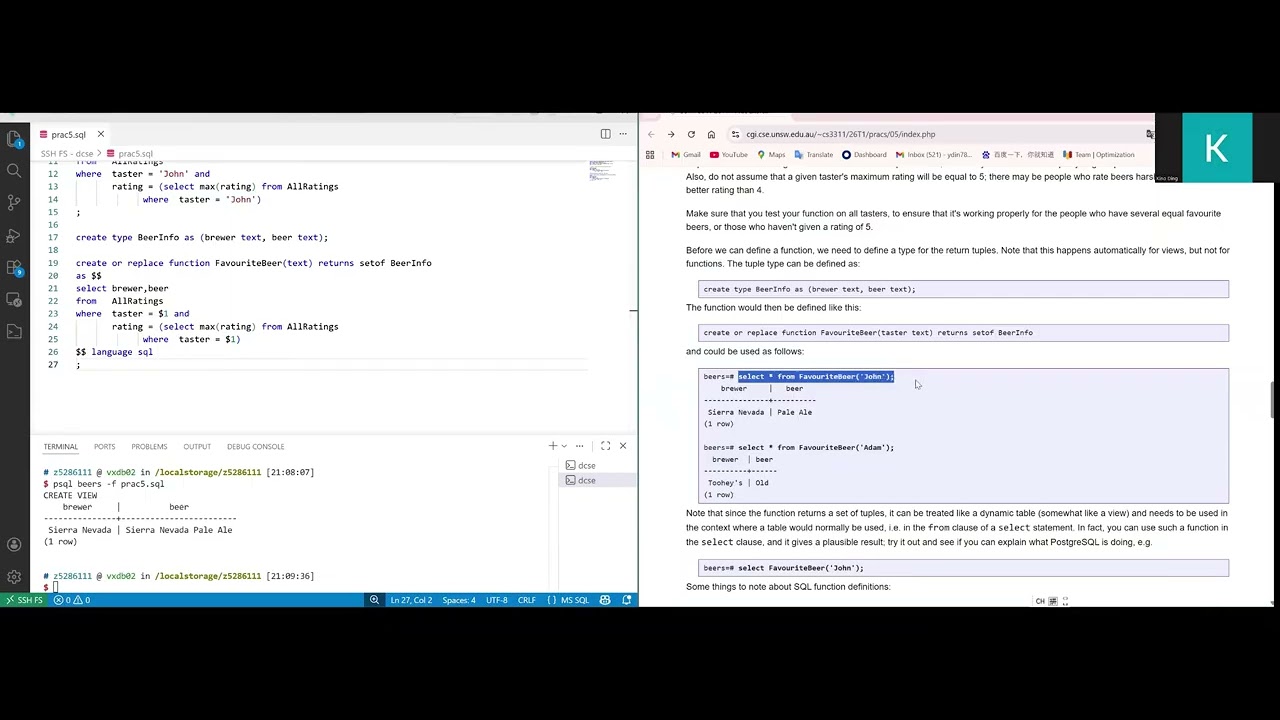Switch to the TERMINAL panel tab
This screenshot has height=720, width=1280.
pyautogui.click(x=60, y=446)
